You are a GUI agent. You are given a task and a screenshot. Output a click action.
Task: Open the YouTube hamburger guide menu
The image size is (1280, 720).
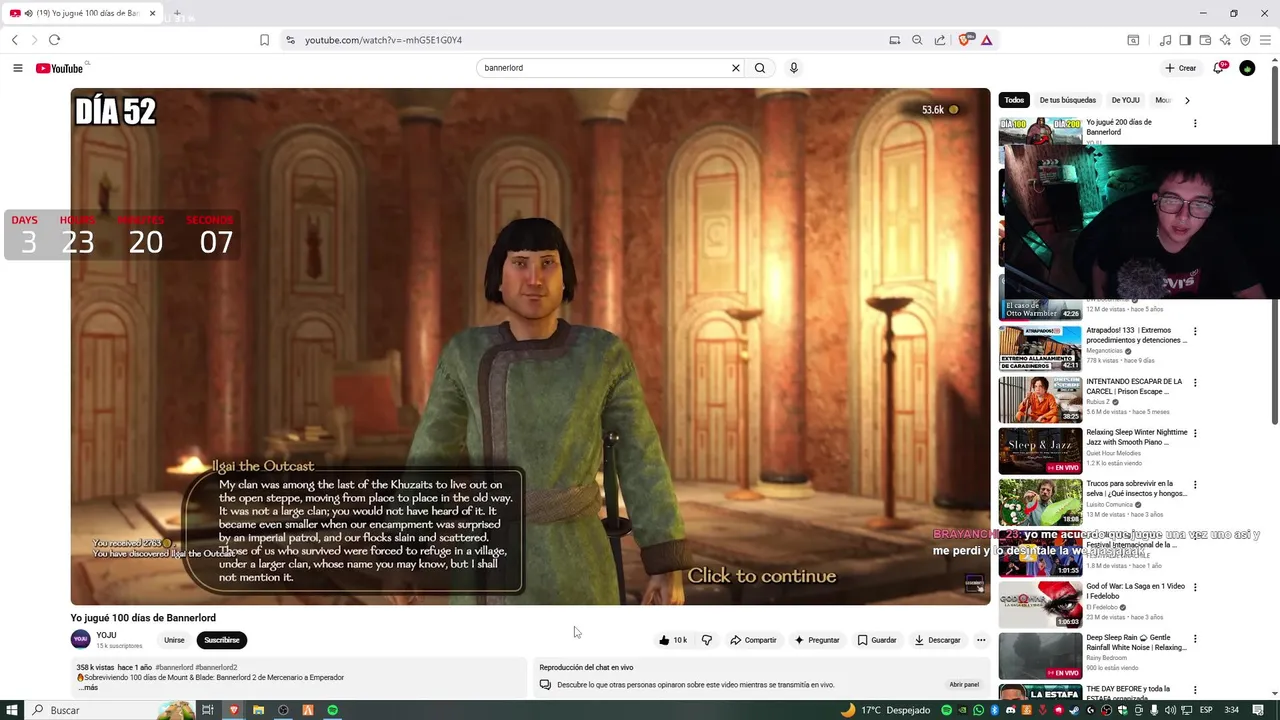tap(18, 68)
